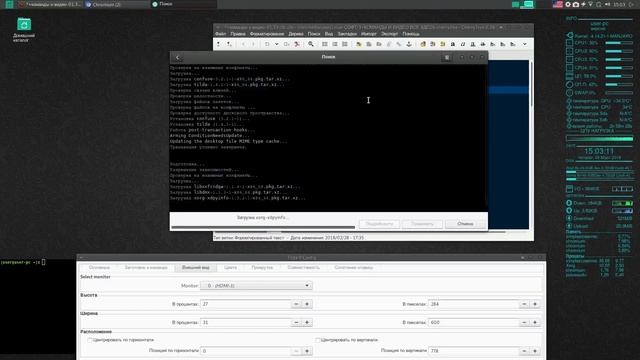The width and height of the screenshot is (640, 360).
Task: Increase width in pixels with plus button
Action: pyautogui.click(x=535, y=322)
